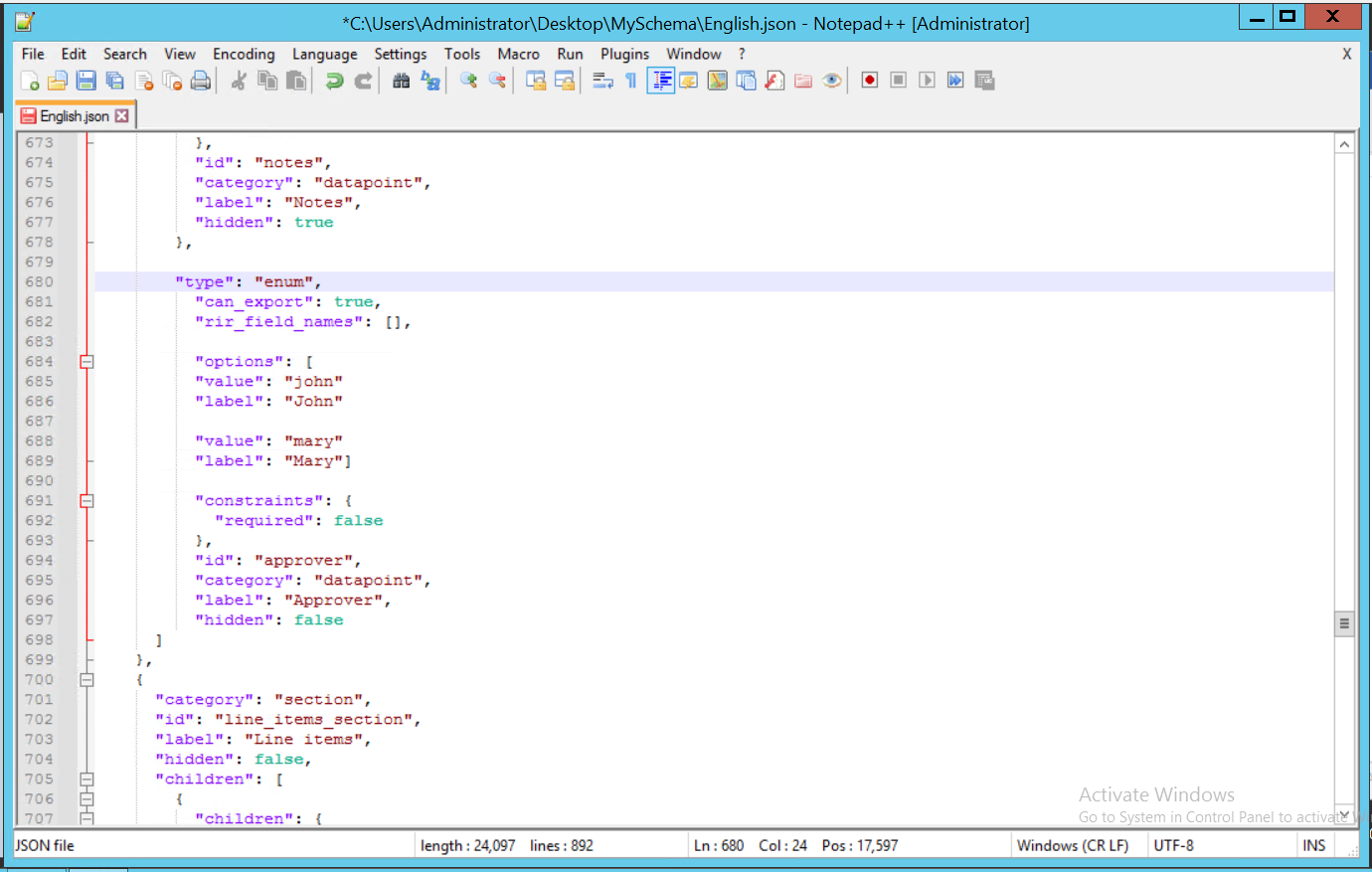Close the English.json tab via its X
Screen dimensions: 1372x872
pos(122,115)
